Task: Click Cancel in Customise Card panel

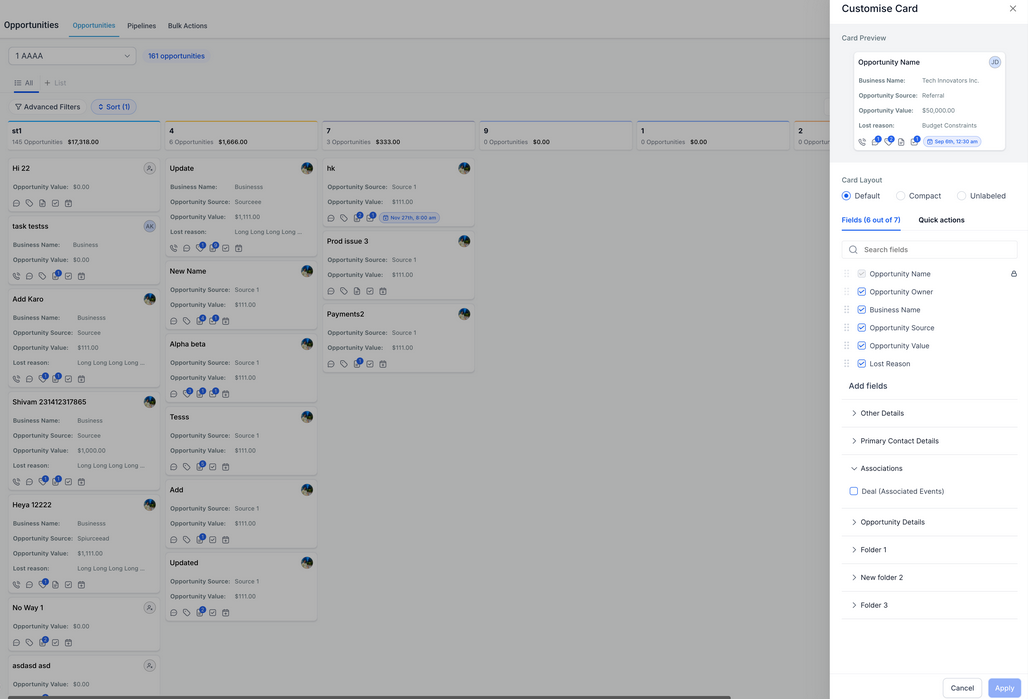Action: click(962, 688)
